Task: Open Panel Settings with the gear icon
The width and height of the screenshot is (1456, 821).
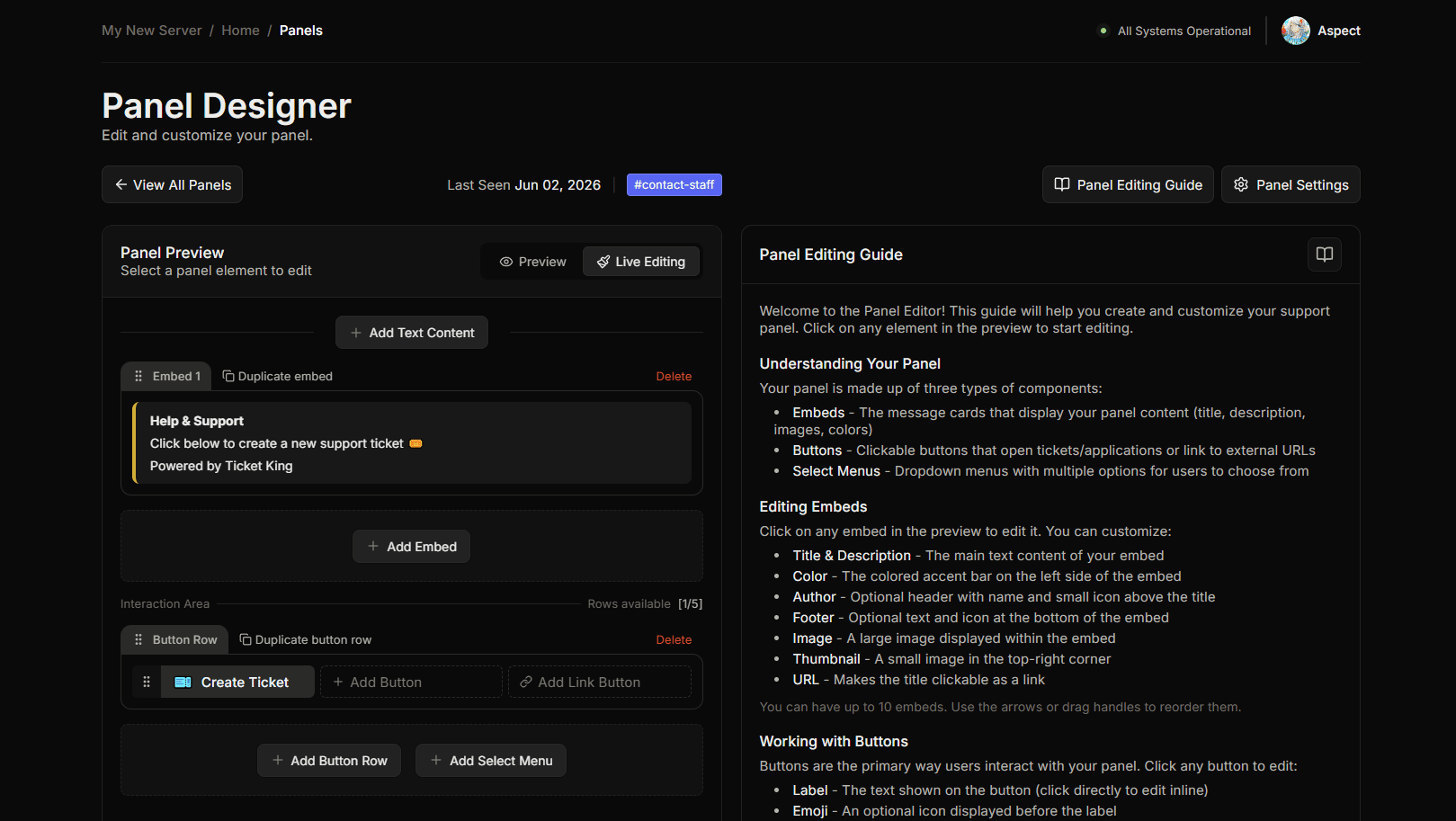Action: point(1291,184)
